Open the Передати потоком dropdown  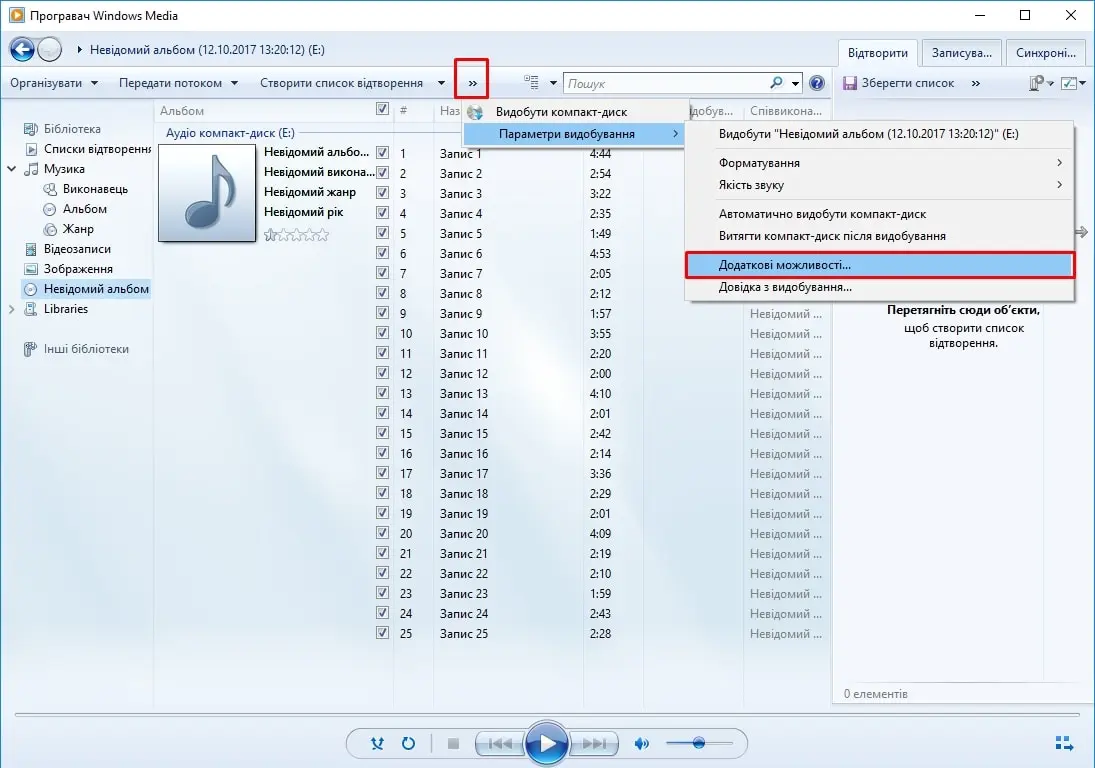tap(179, 83)
